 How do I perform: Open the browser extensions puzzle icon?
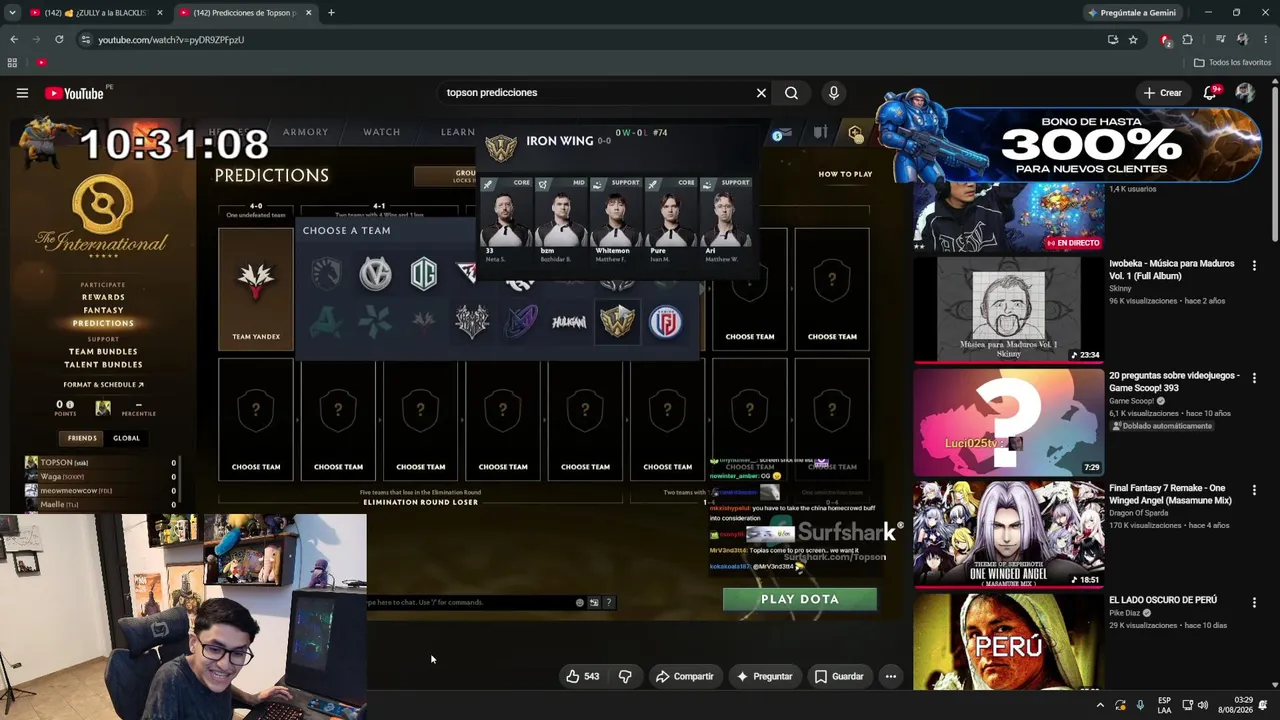[1187, 39]
